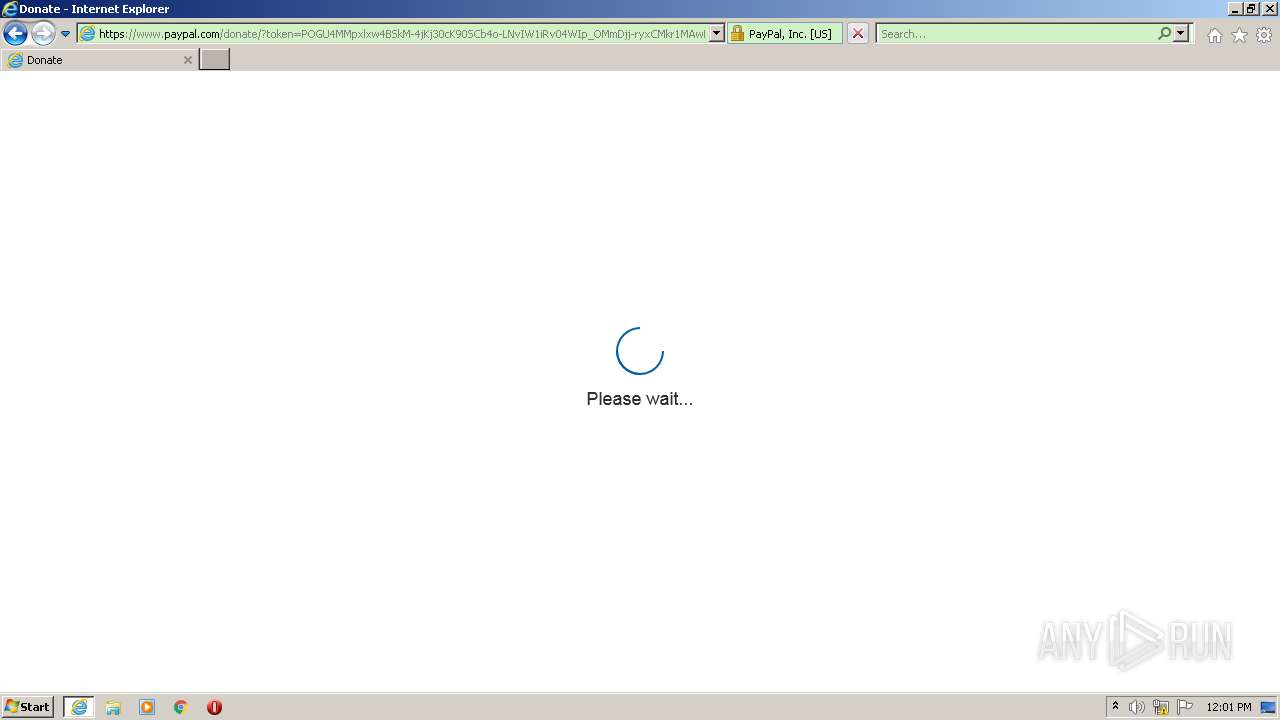Show hidden system tray icons
The height and width of the screenshot is (720, 1280).
[1115, 707]
